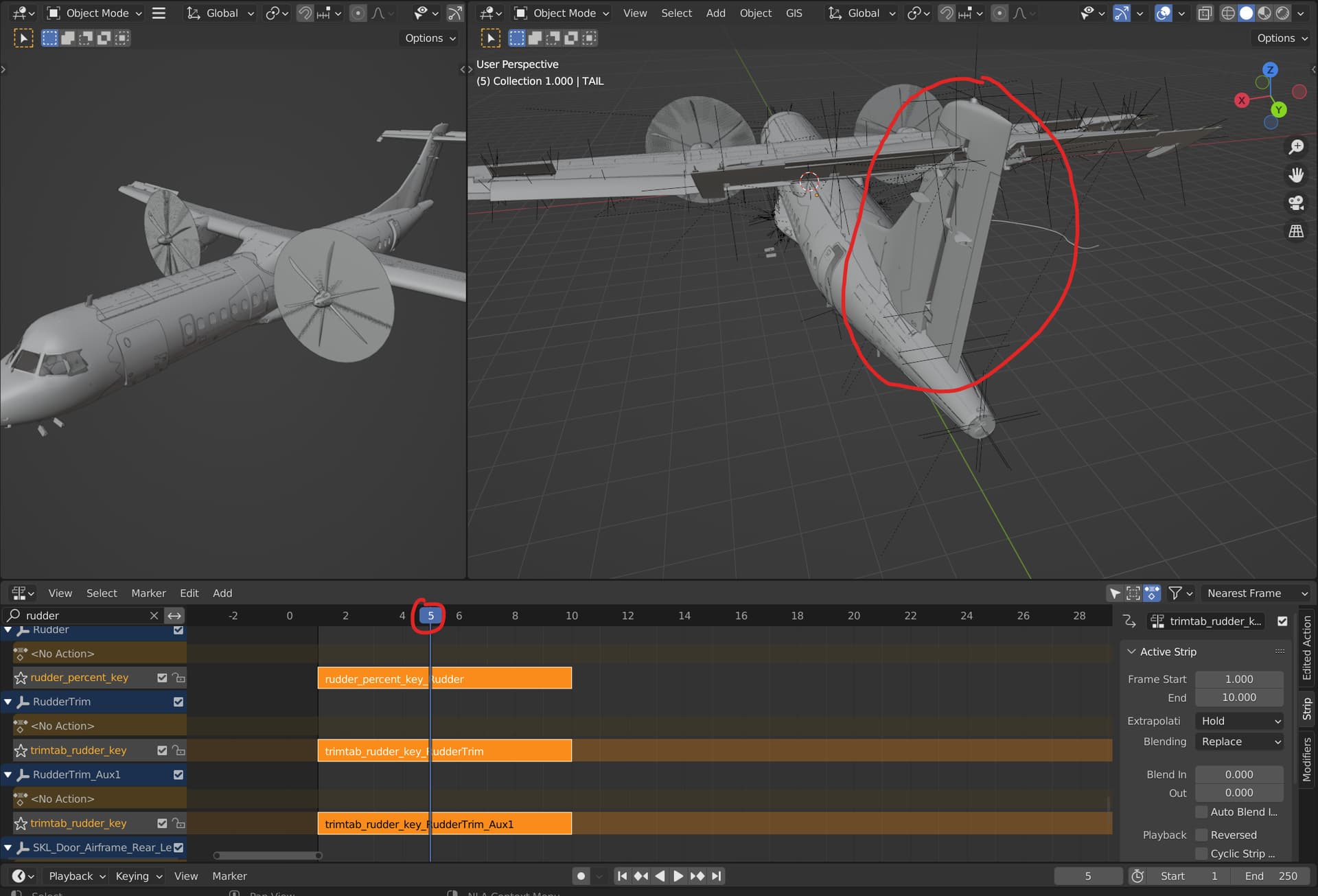Enable proportional editing in the left viewport header
The image size is (1318, 896).
pos(358,13)
